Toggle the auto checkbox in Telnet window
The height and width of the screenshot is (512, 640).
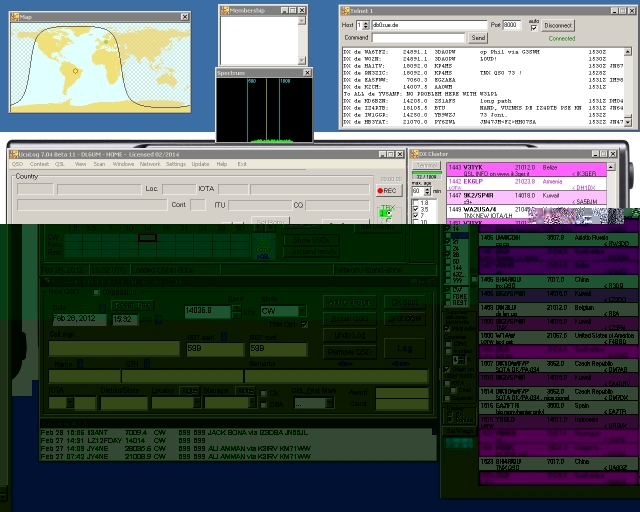click(534, 26)
